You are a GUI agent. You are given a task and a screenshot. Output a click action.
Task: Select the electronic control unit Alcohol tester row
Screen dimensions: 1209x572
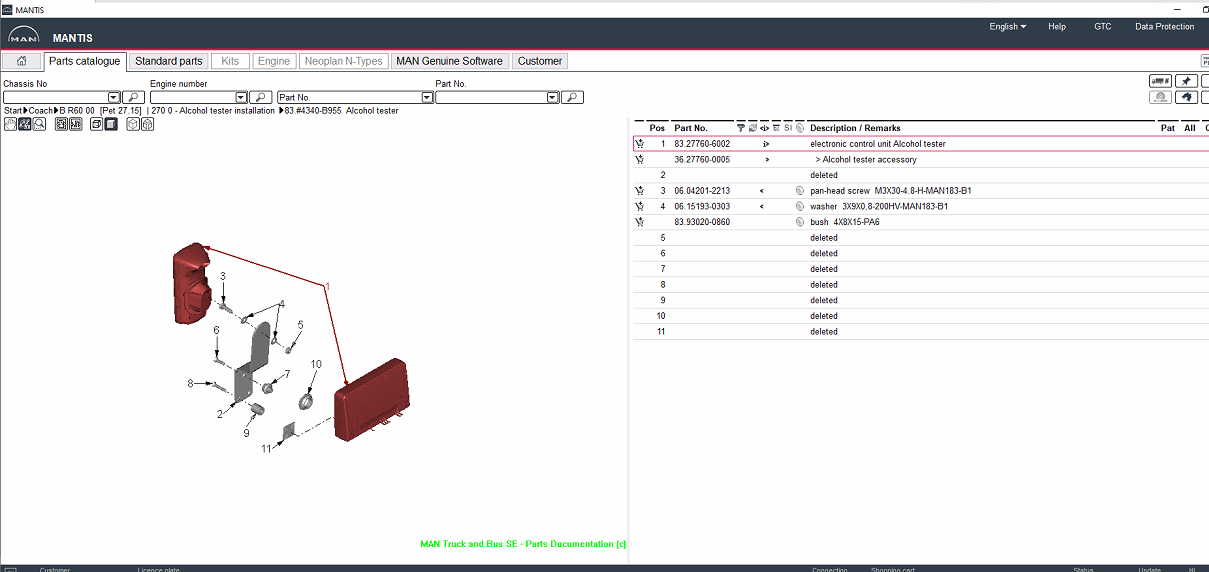pos(920,144)
